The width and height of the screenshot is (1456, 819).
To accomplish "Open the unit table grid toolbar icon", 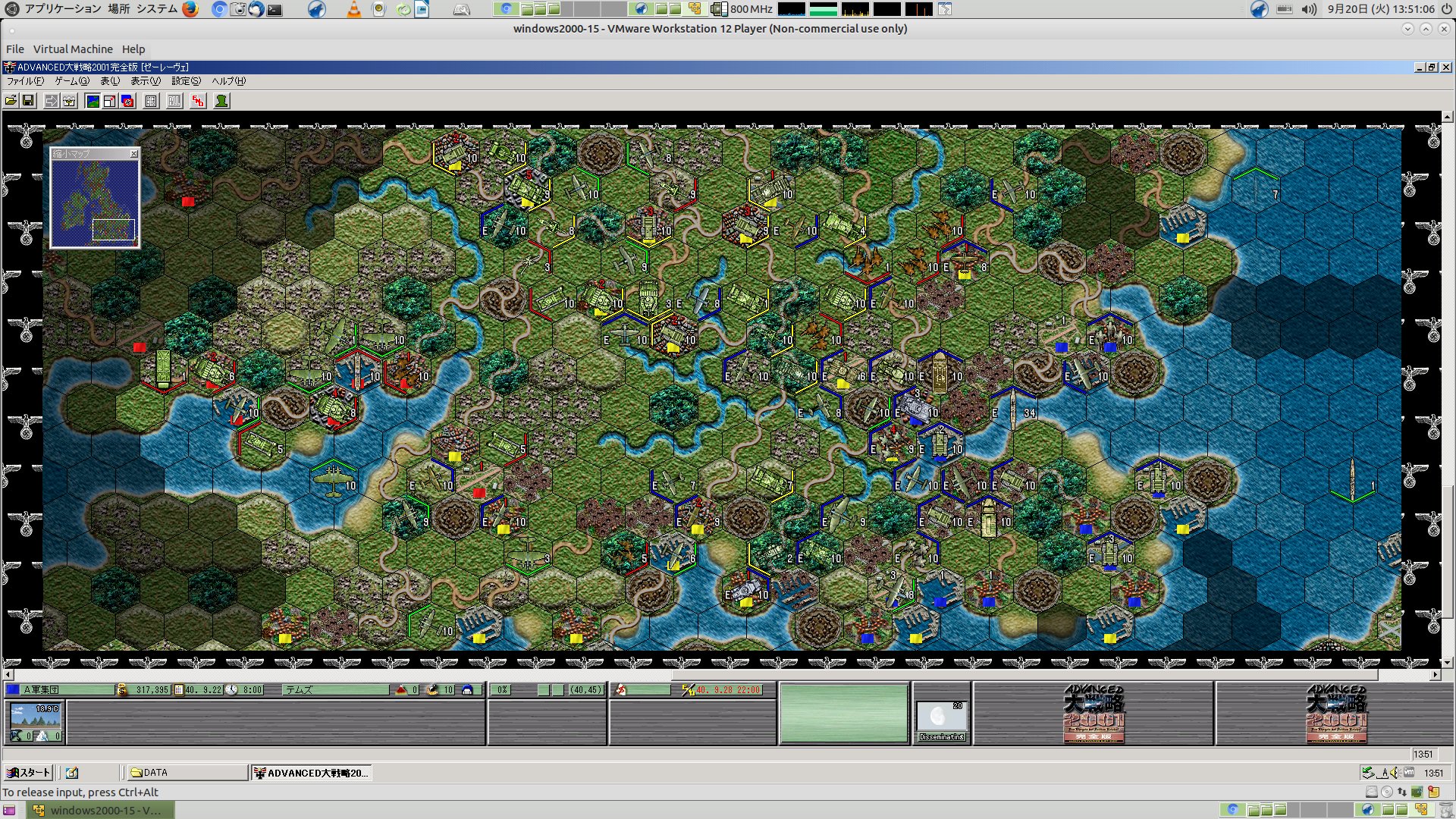I will tap(151, 101).
